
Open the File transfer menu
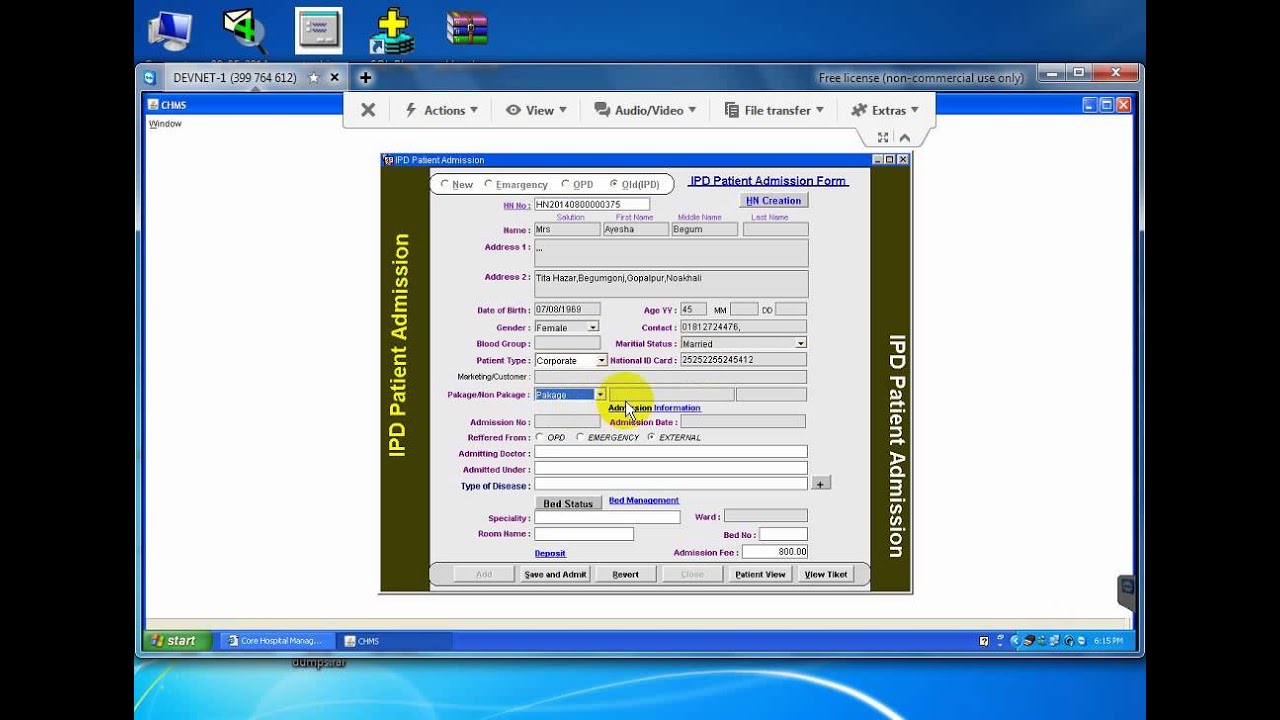pos(774,110)
